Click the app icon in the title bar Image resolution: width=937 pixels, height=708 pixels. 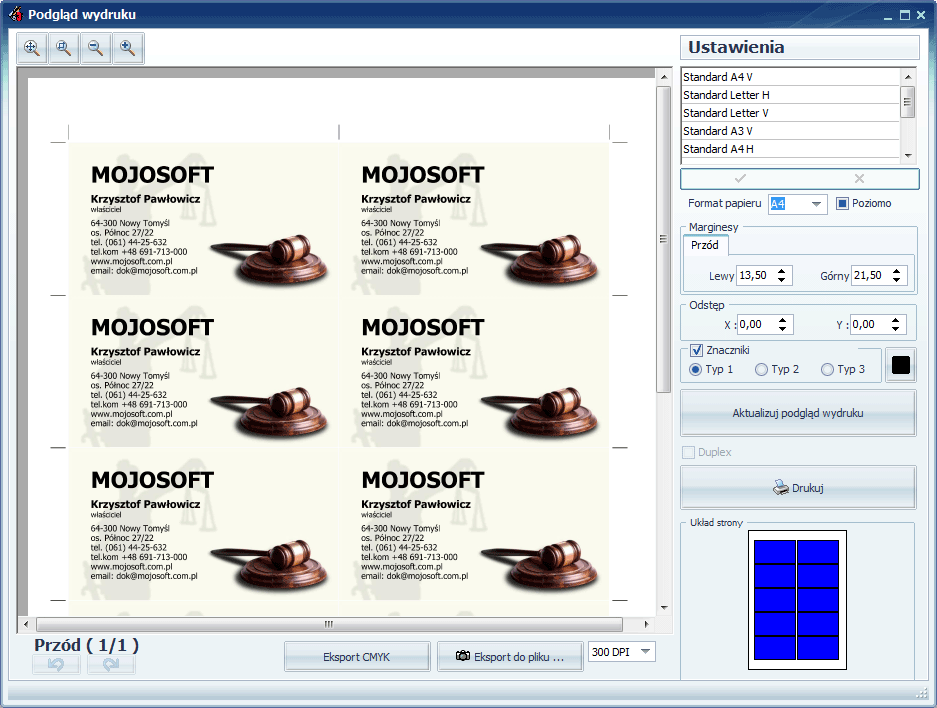pos(16,14)
